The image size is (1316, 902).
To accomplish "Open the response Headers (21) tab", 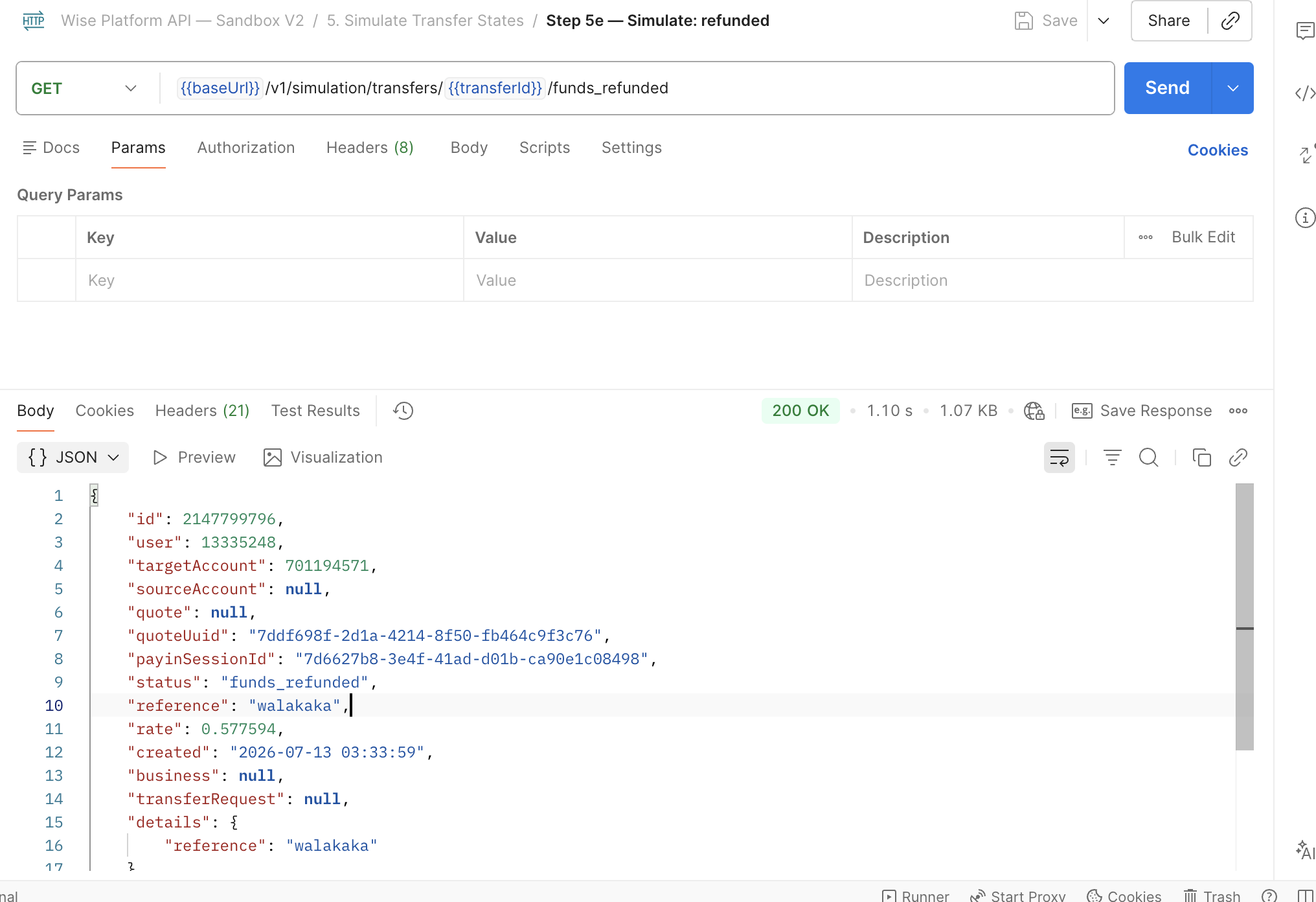I will pos(202,411).
